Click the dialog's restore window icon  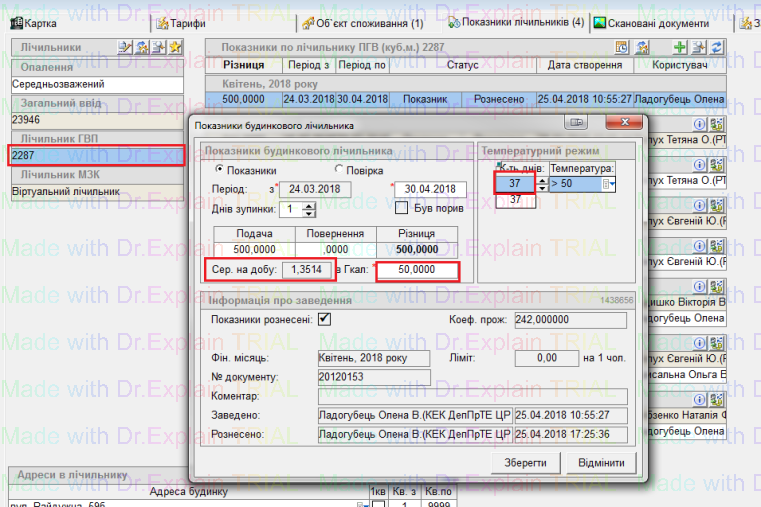577,123
